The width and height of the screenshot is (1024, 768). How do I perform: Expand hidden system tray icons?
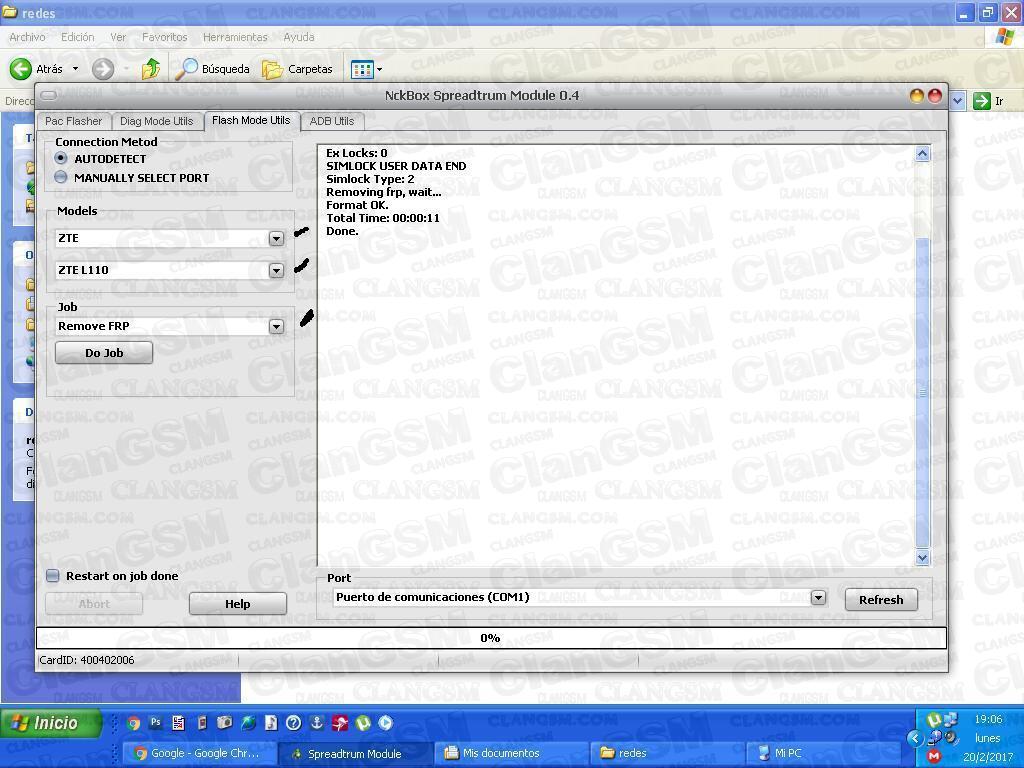[x=915, y=738]
